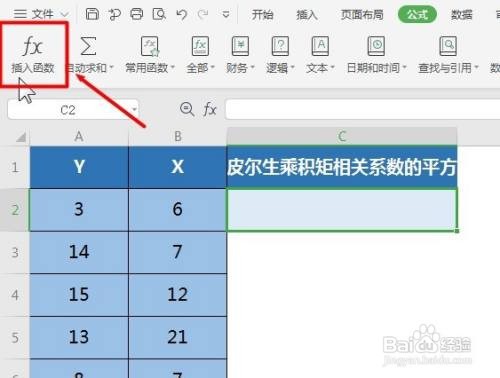Expand the 逻辑 dropdown arrow
The height and width of the screenshot is (378, 500).
pyautogui.click(x=293, y=67)
